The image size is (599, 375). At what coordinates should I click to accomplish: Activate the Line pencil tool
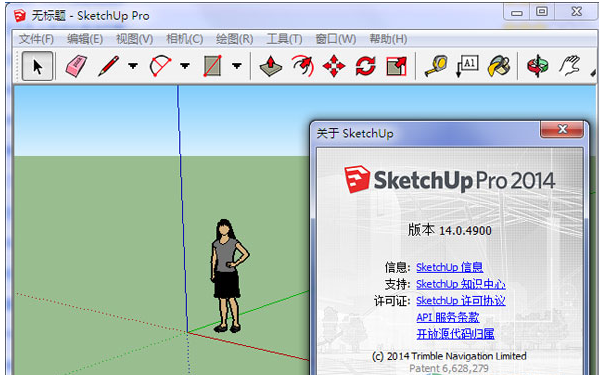click(108, 66)
